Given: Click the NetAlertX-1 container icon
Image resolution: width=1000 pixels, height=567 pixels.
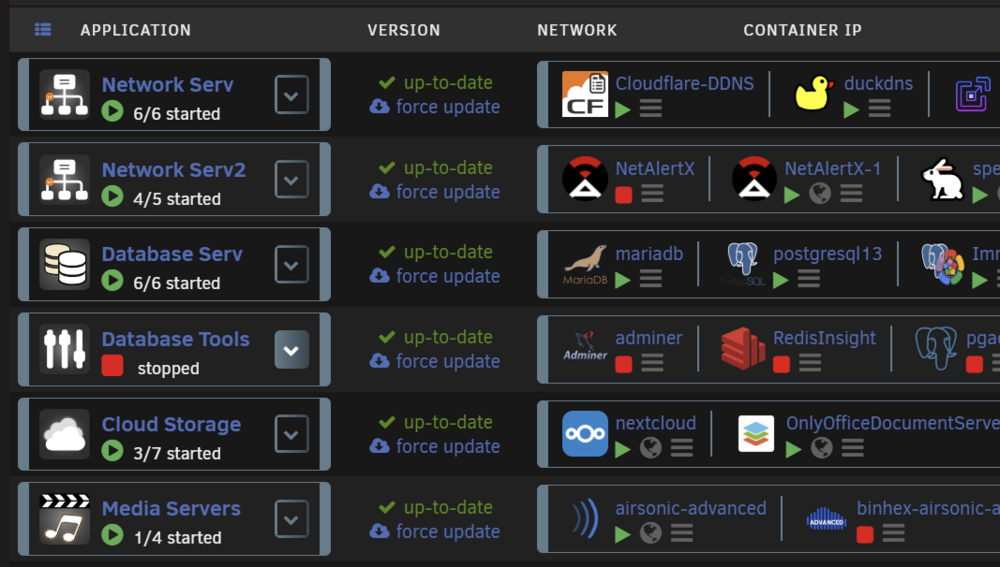Looking at the screenshot, I should (x=754, y=179).
